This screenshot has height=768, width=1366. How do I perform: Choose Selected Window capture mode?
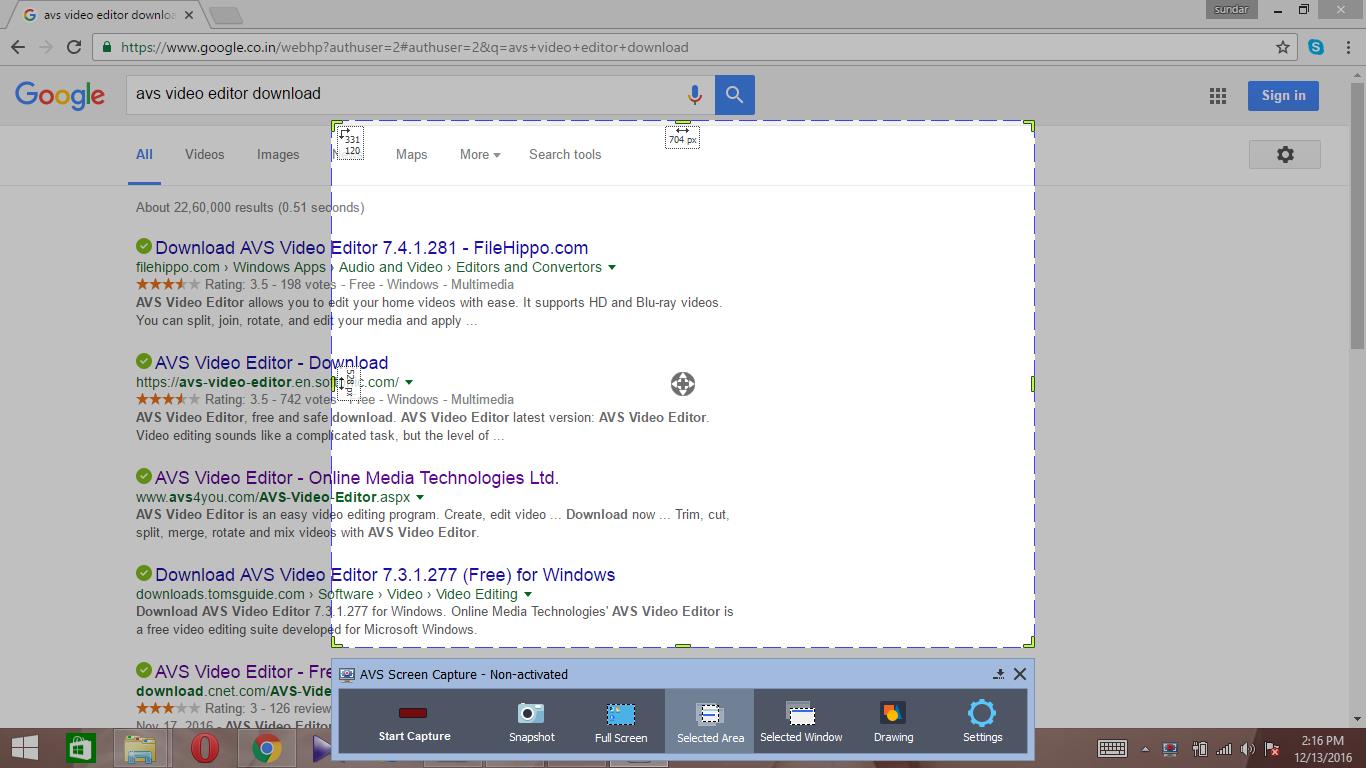point(801,722)
